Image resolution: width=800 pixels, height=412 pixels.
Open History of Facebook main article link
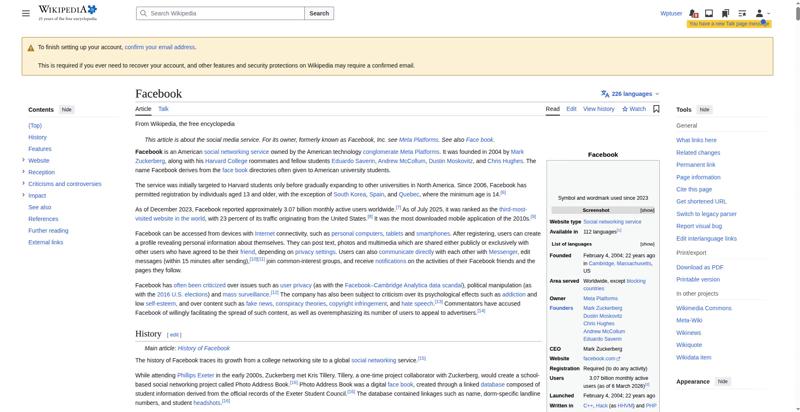(x=204, y=348)
